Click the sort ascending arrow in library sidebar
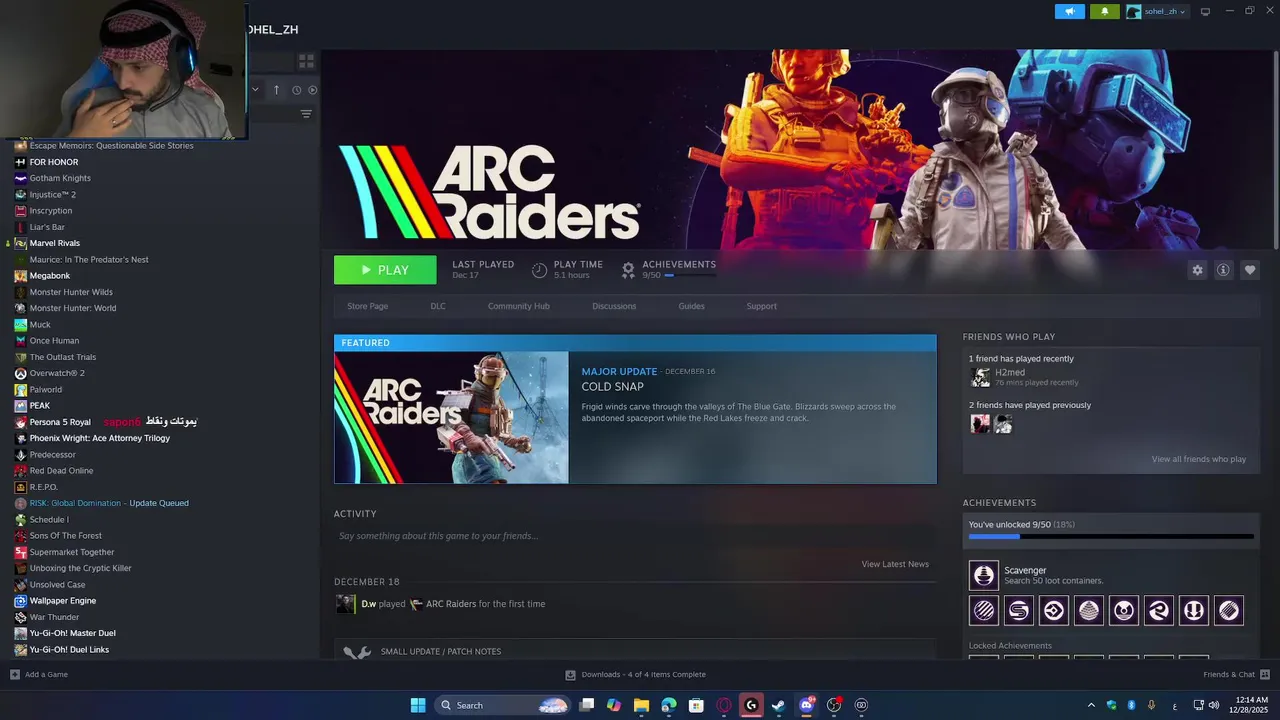Screen dimensions: 1280x720 coord(277,90)
